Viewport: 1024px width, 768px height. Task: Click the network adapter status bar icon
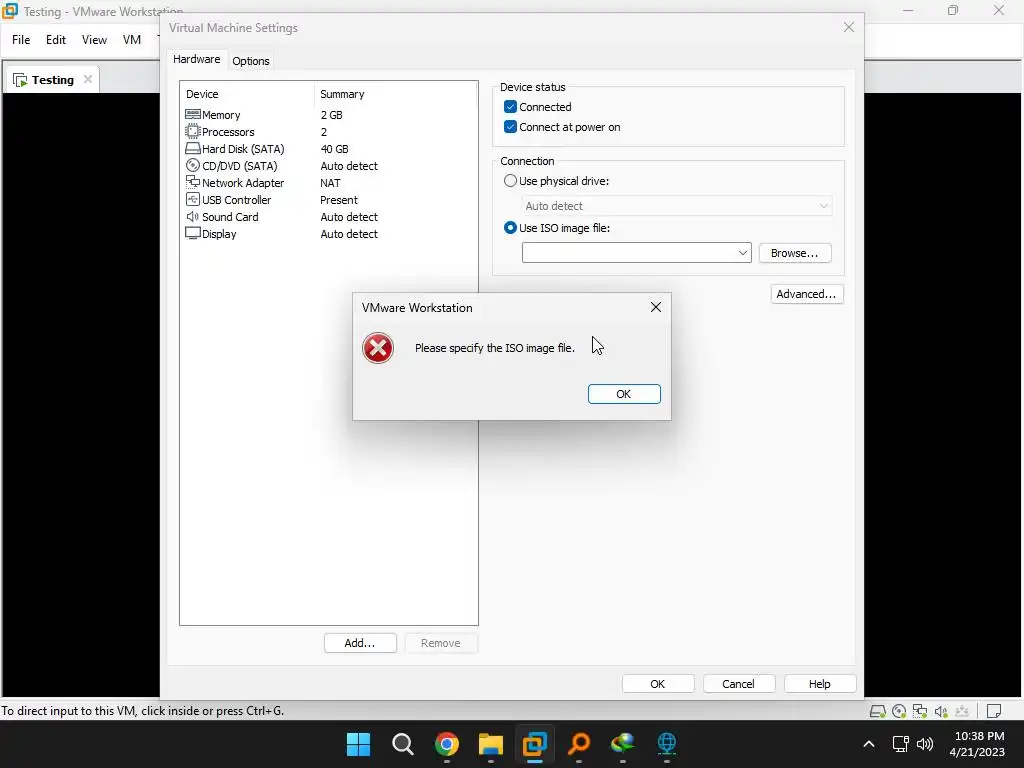click(x=920, y=711)
